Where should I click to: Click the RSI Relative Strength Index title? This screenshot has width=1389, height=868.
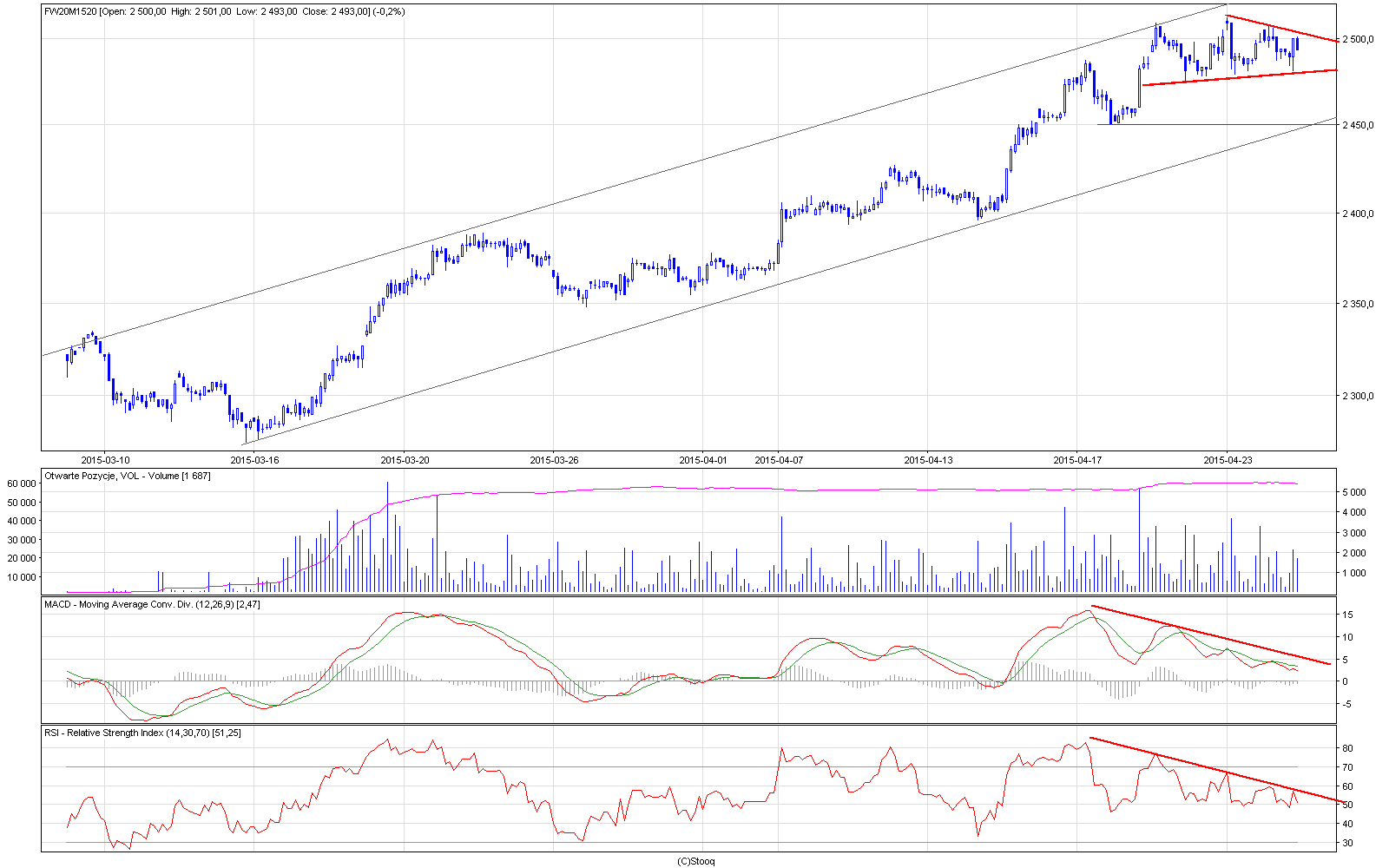(142, 733)
